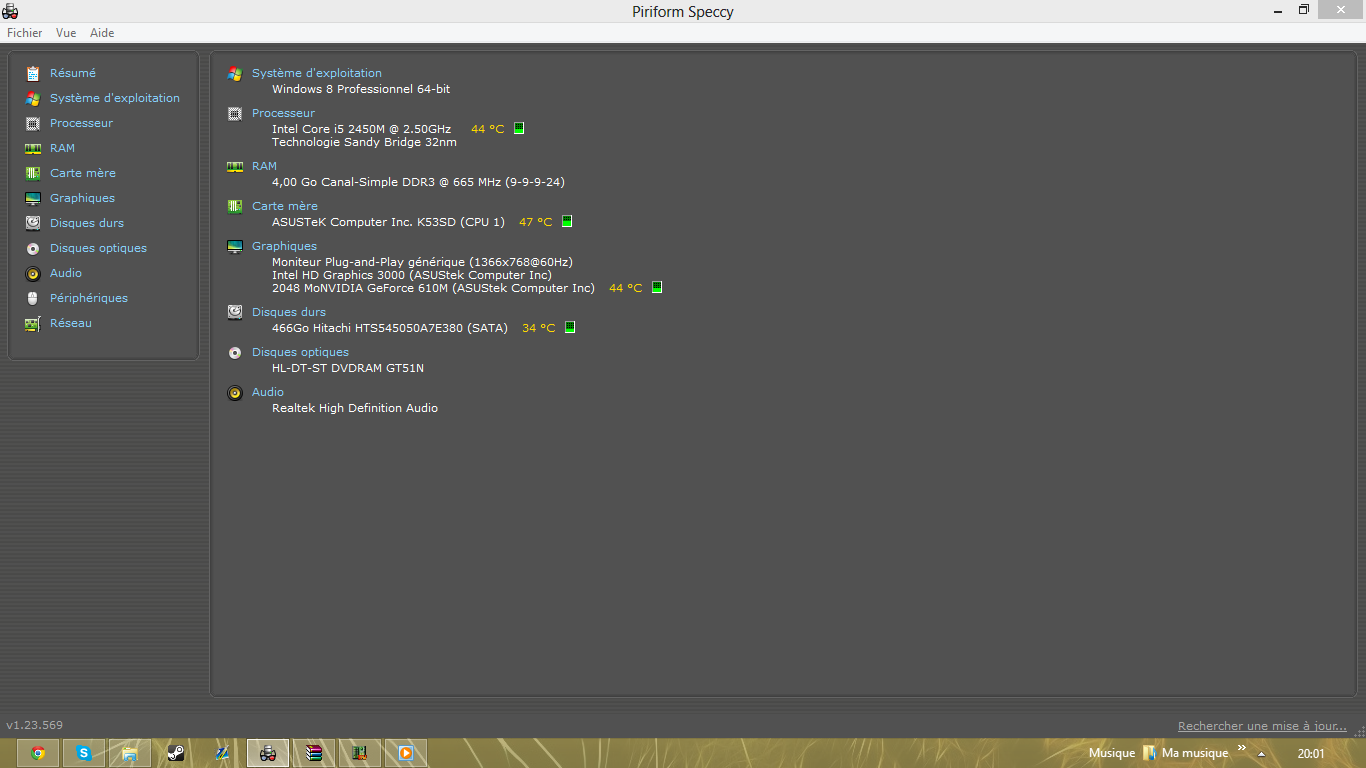This screenshot has width=1366, height=768.
Task: Click the Hitachi hard drive temperature gauge icon
Action: [570, 327]
